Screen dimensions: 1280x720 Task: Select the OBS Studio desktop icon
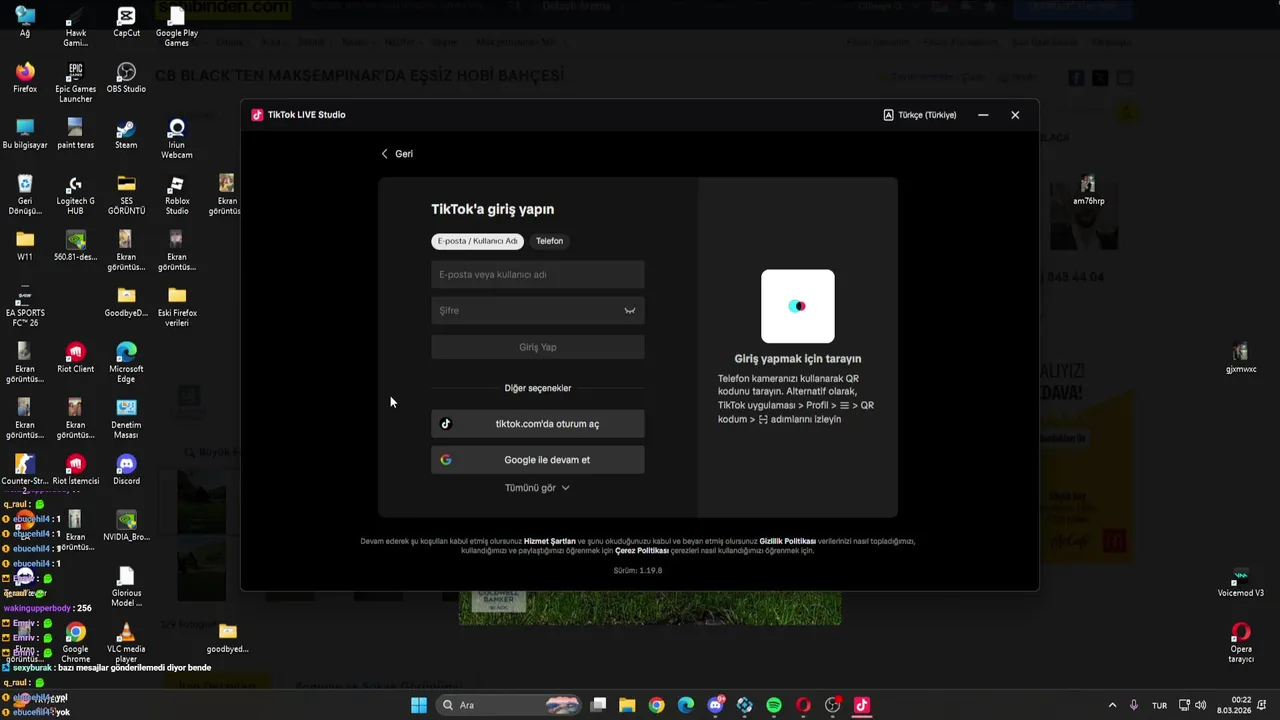coord(126,78)
